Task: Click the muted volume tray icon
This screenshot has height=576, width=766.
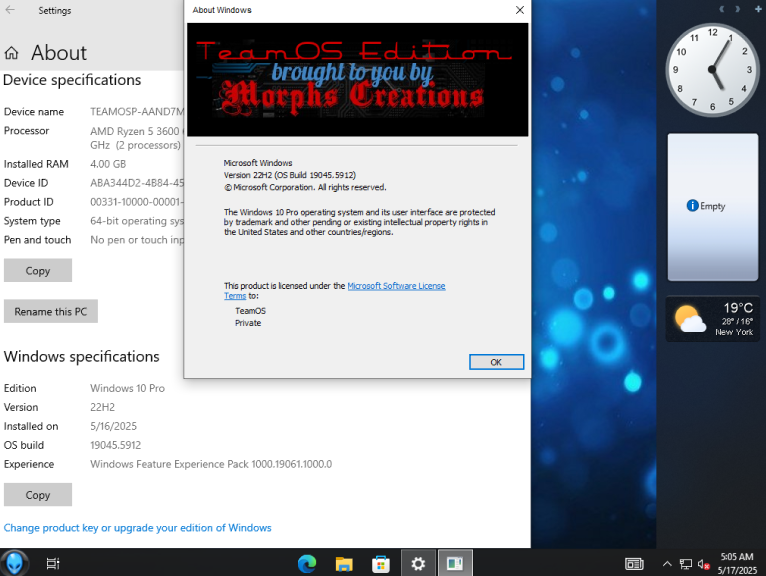Action: [703, 564]
